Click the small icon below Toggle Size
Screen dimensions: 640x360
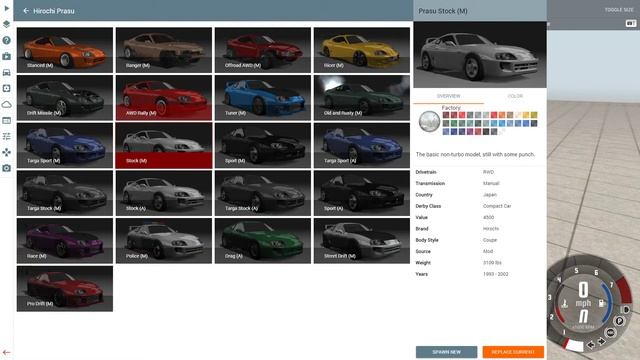click(631, 24)
